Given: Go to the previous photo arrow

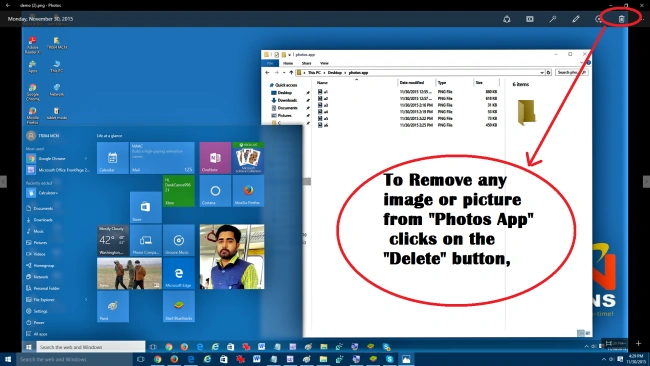Looking at the screenshot, I should click(3, 182).
